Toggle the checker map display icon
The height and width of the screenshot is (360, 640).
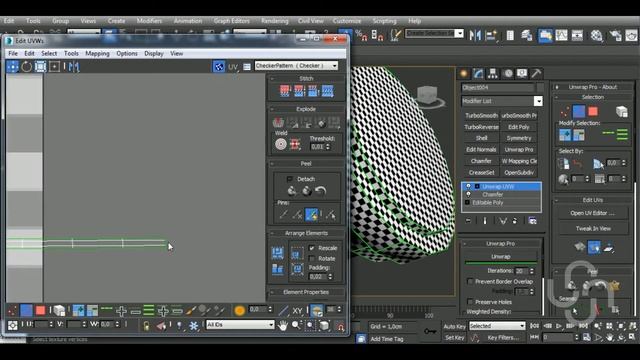(x=219, y=67)
